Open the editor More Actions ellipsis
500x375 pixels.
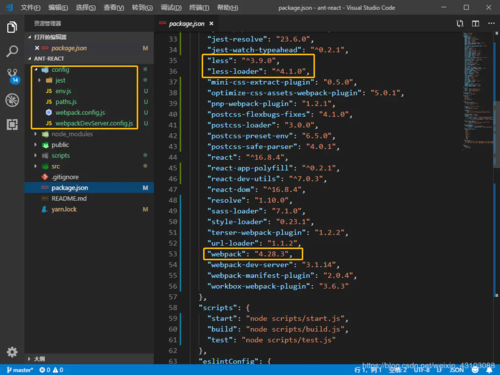tap(491, 23)
